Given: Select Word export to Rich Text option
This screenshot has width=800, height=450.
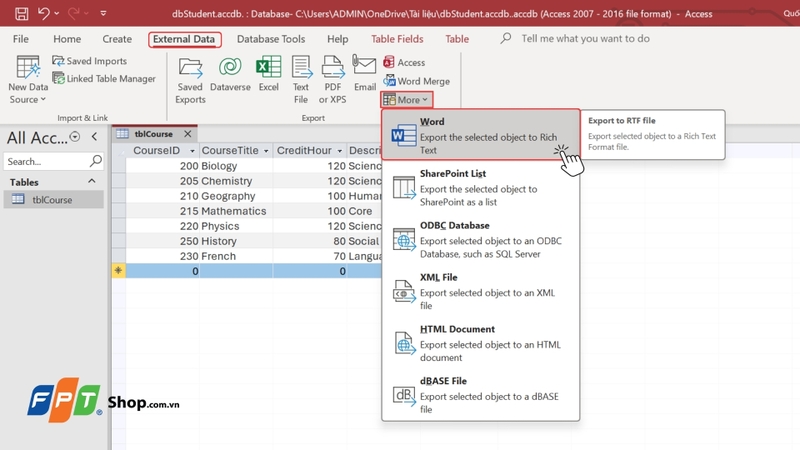Looking at the screenshot, I should (x=480, y=136).
